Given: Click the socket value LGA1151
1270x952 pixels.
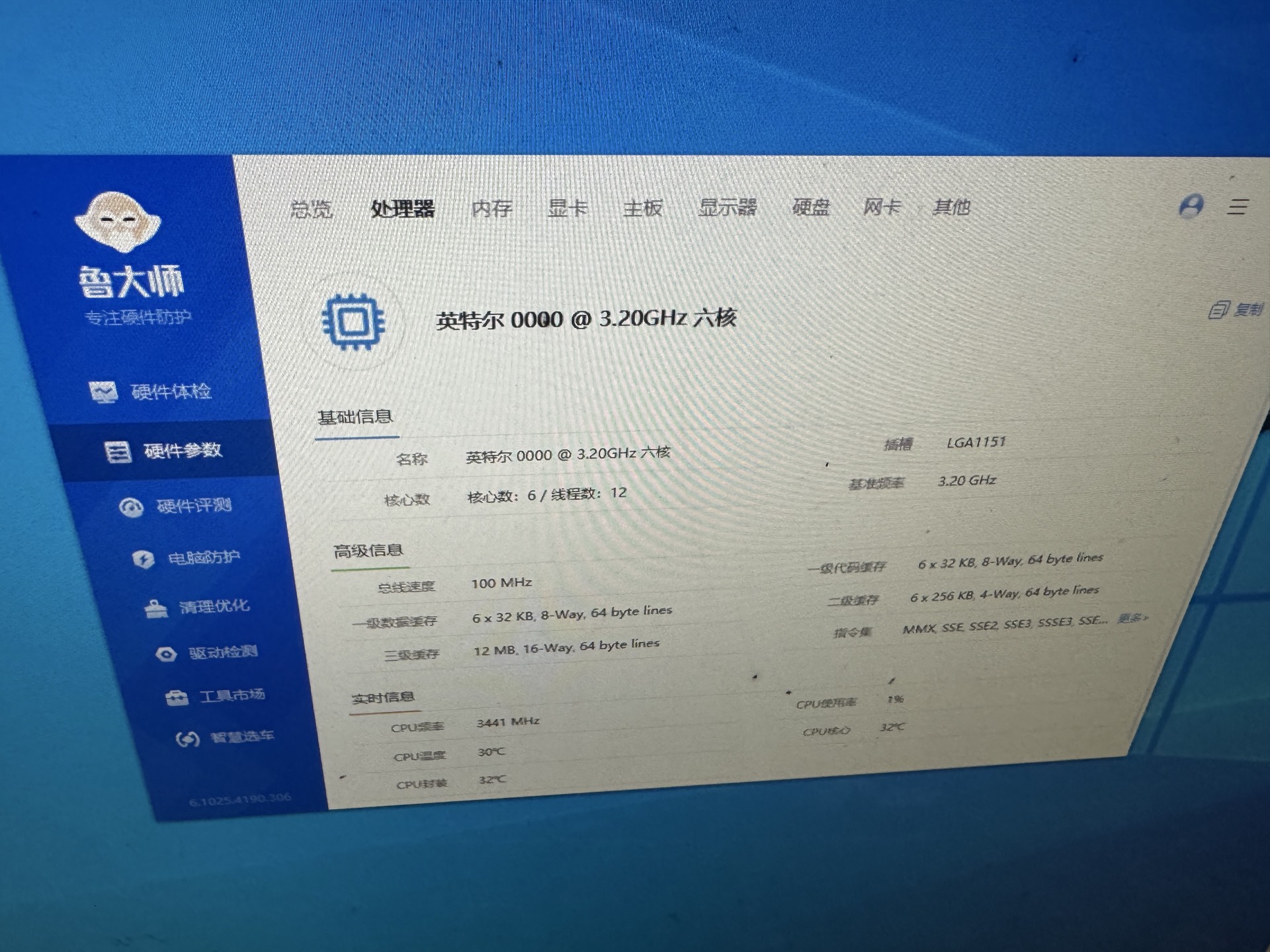Looking at the screenshot, I should point(976,442).
